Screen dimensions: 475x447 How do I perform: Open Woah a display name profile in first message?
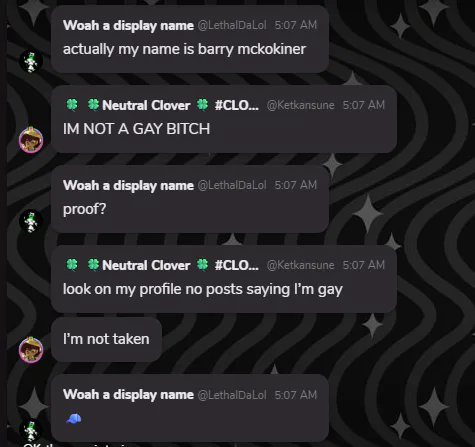click(128, 26)
